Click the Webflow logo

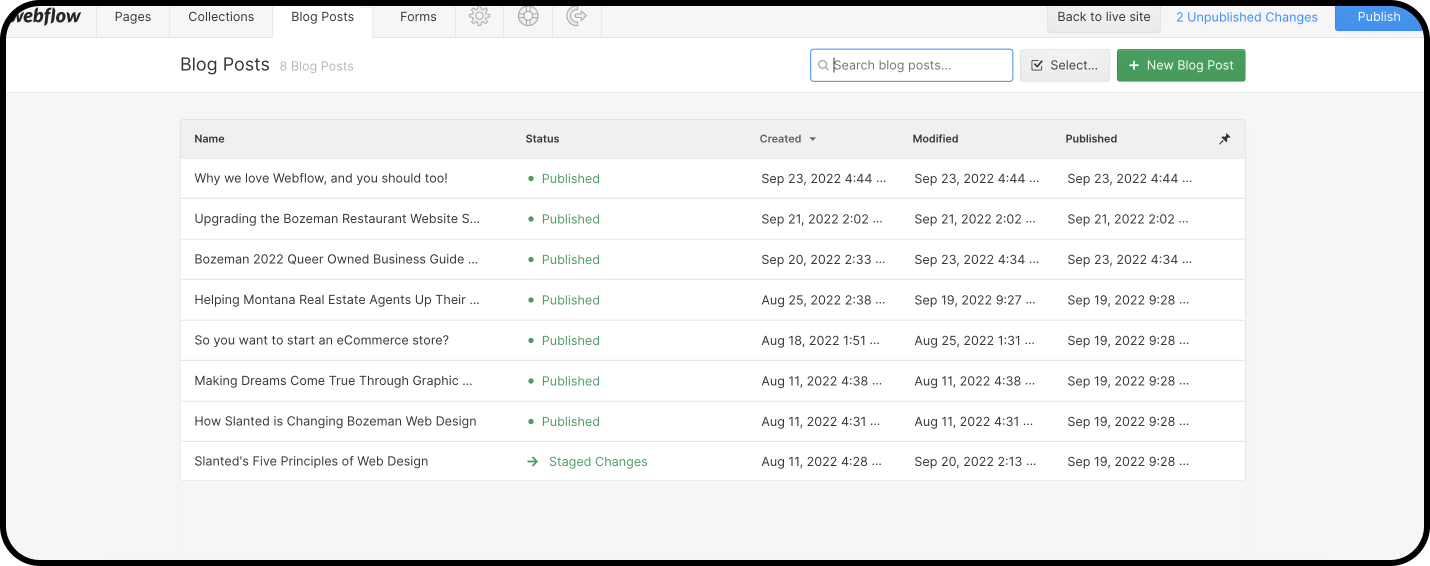[45, 16]
